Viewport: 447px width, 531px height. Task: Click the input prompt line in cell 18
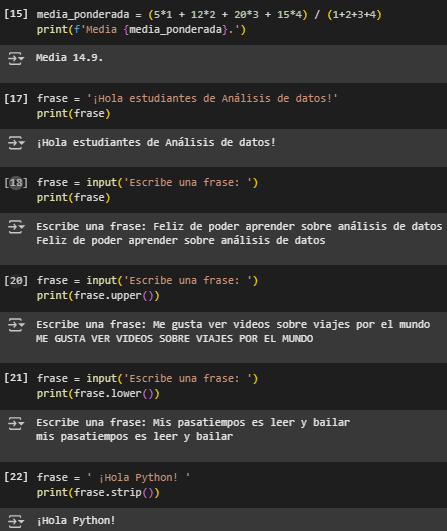[x=147, y=183]
